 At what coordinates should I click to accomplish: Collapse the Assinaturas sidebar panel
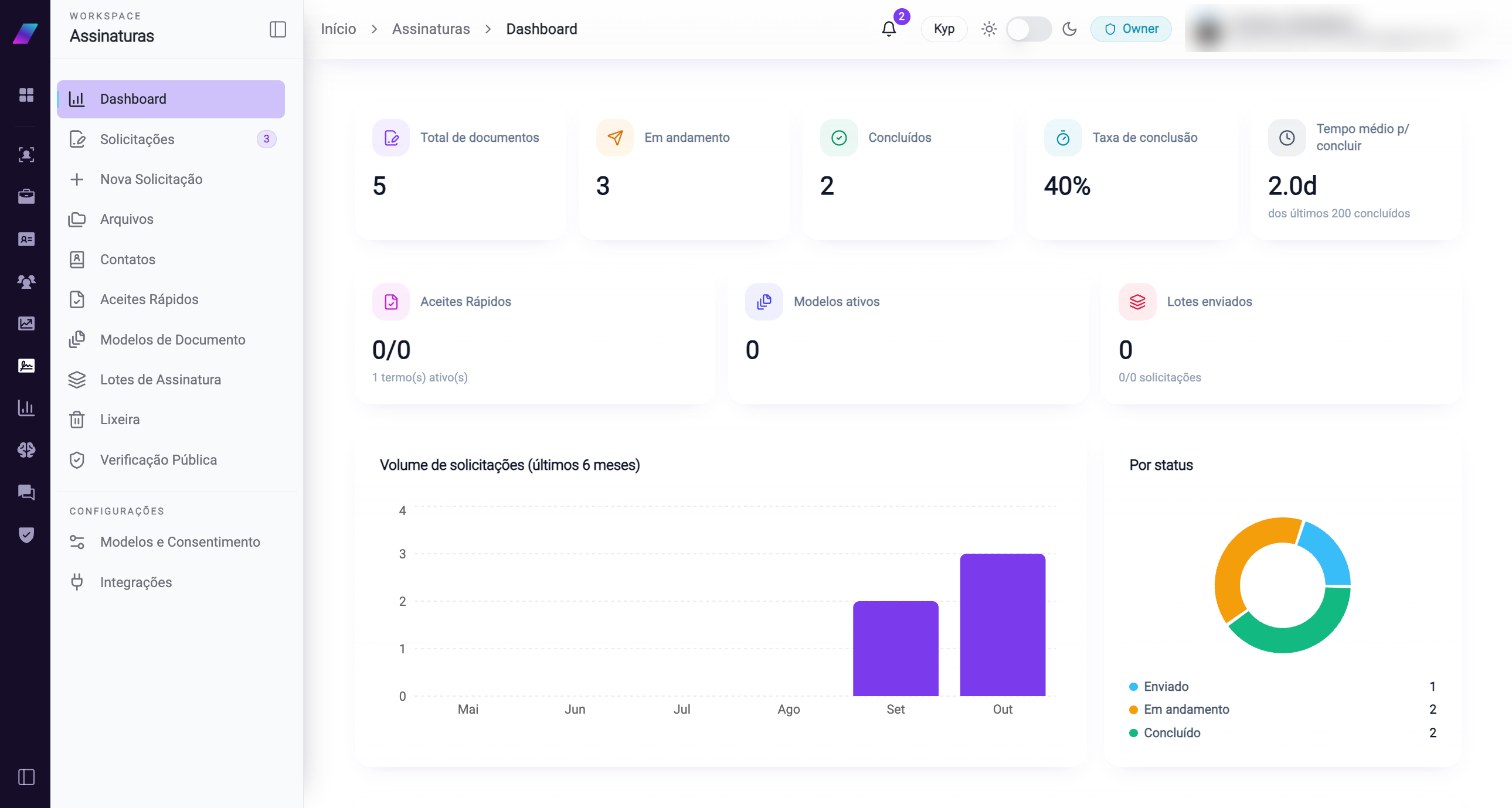tap(278, 30)
